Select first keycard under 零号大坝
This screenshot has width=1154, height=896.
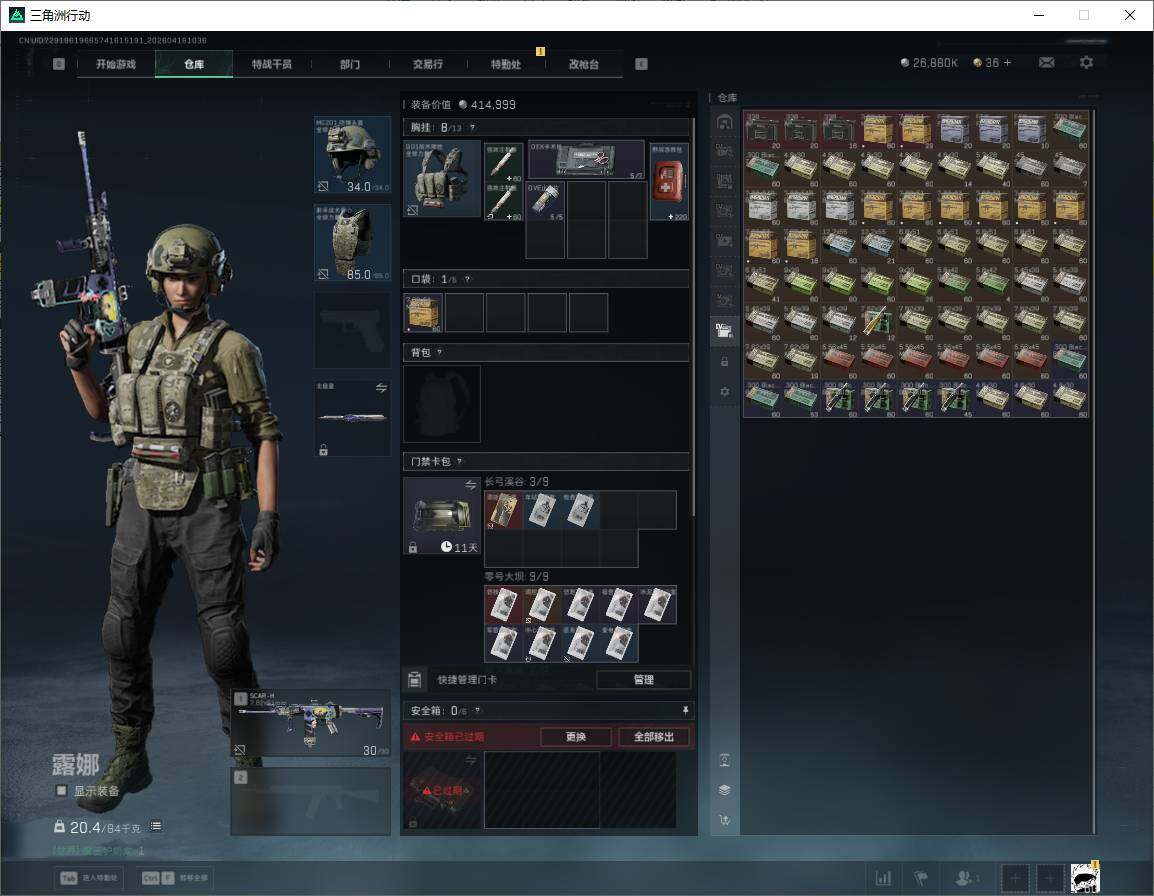[503, 605]
